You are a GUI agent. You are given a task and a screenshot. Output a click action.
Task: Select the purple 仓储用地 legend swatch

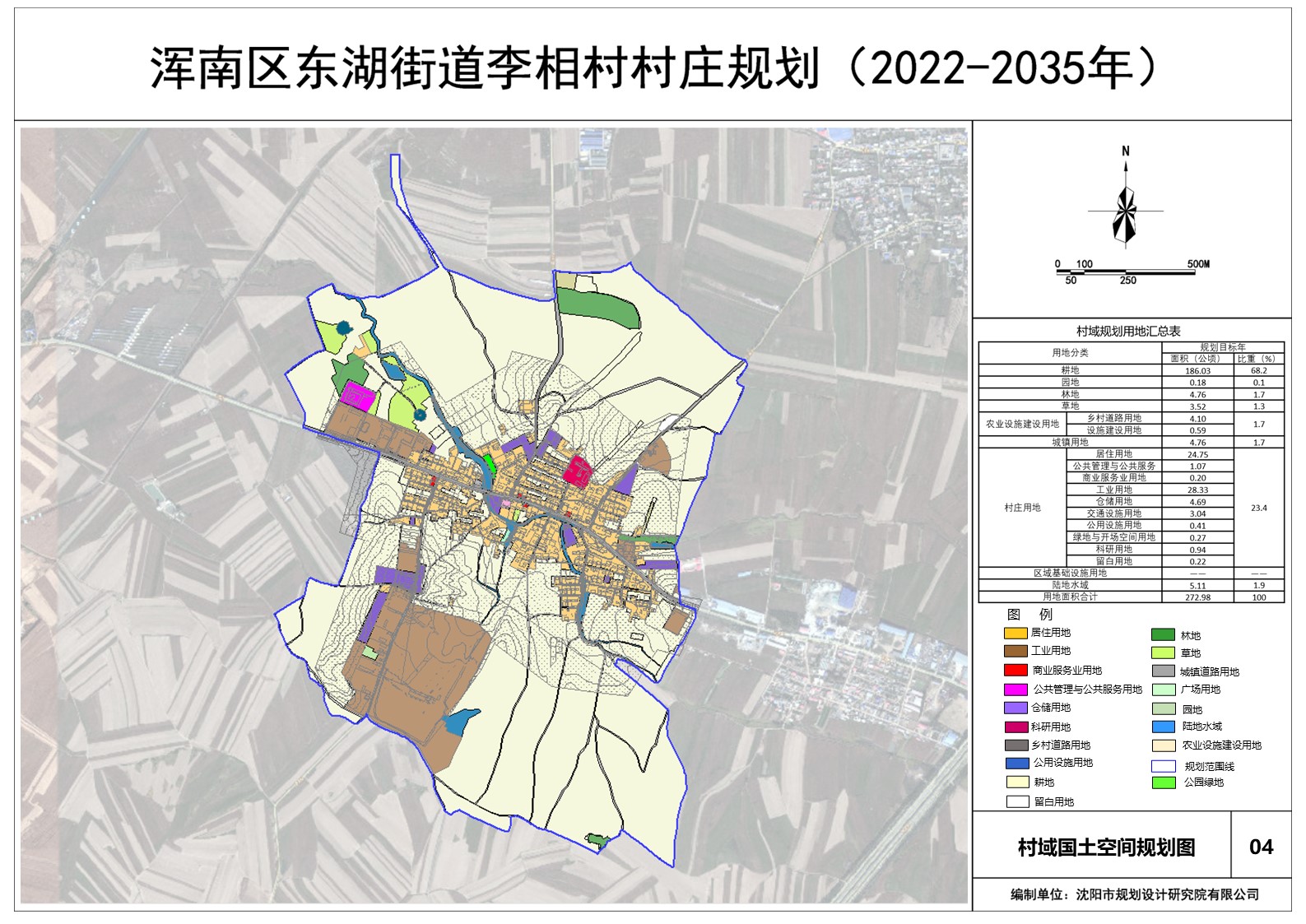click(1016, 708)
